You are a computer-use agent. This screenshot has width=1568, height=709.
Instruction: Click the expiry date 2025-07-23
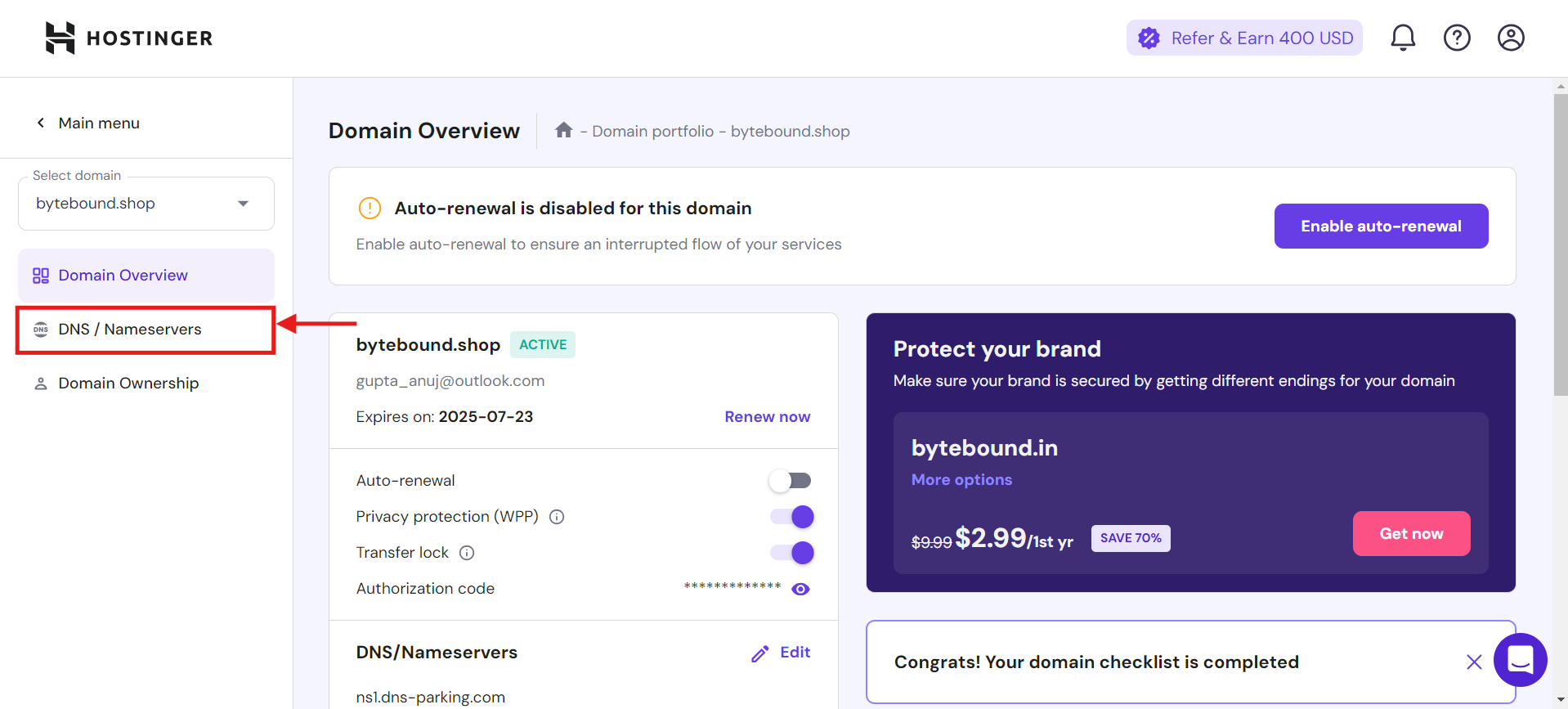[486, 417]
